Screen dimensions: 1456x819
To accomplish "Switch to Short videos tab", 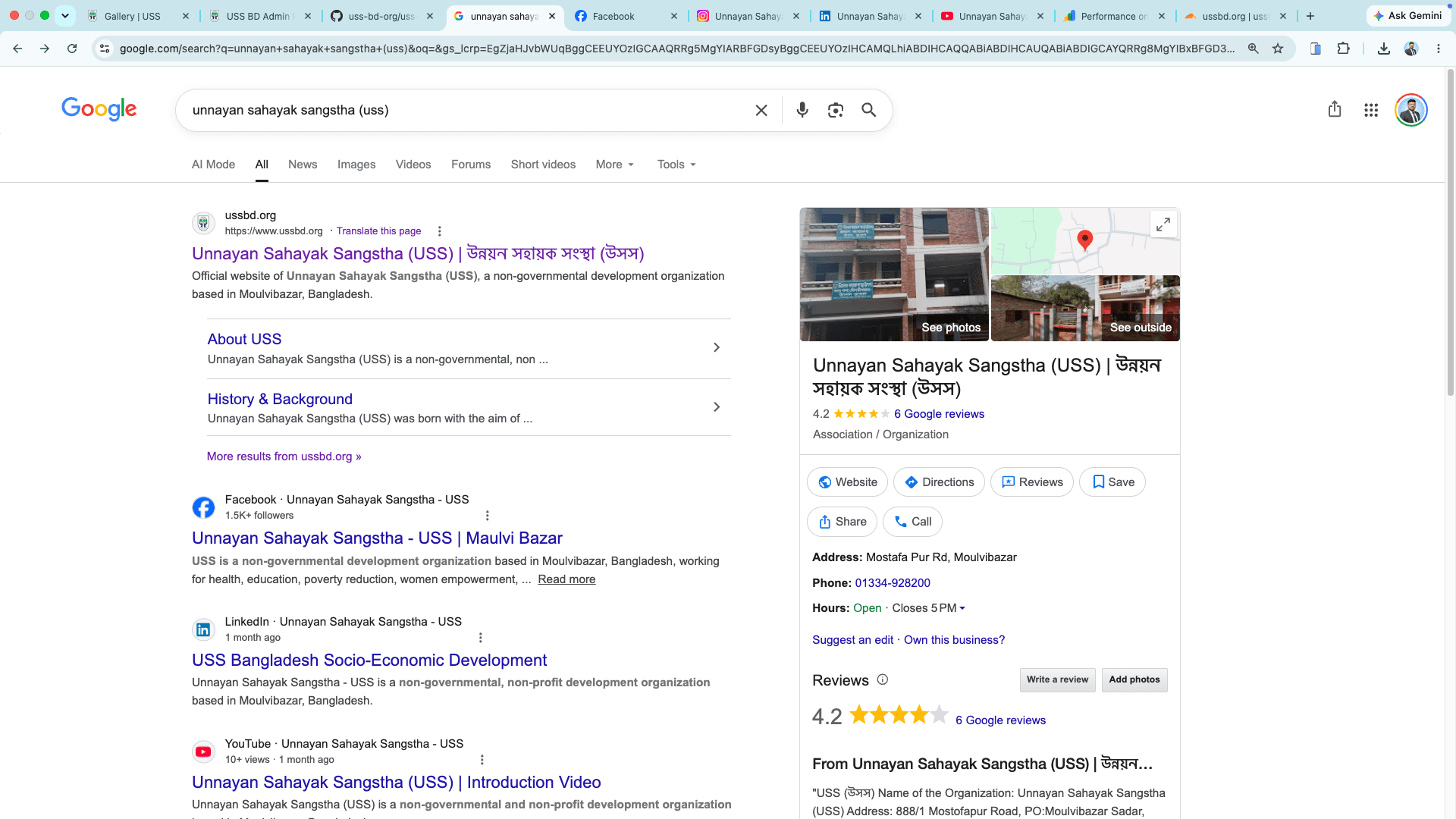I will point(543,165).
